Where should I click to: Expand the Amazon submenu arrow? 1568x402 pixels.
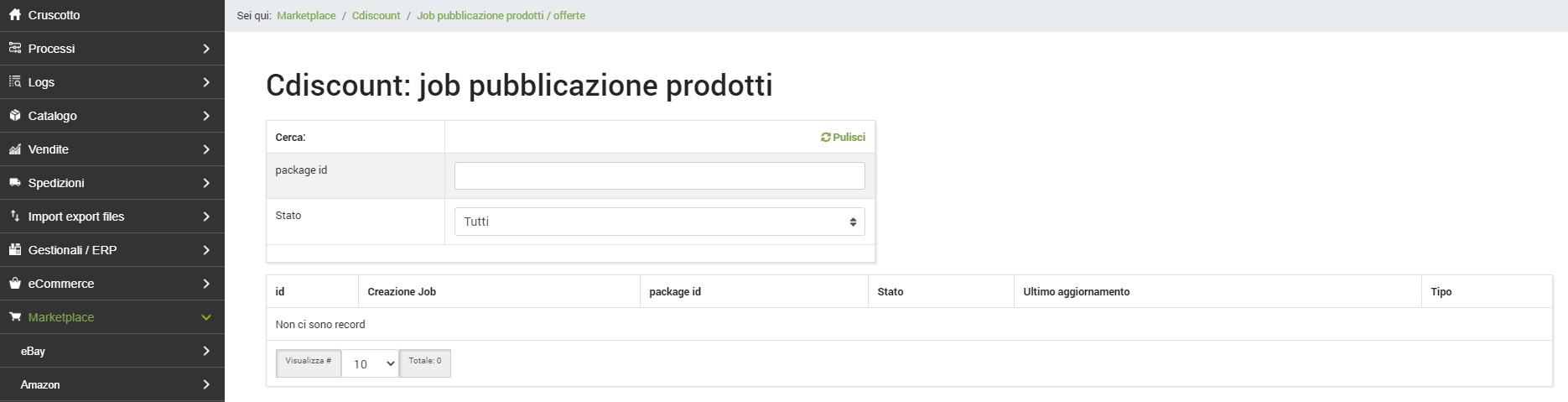click(206, 384)
